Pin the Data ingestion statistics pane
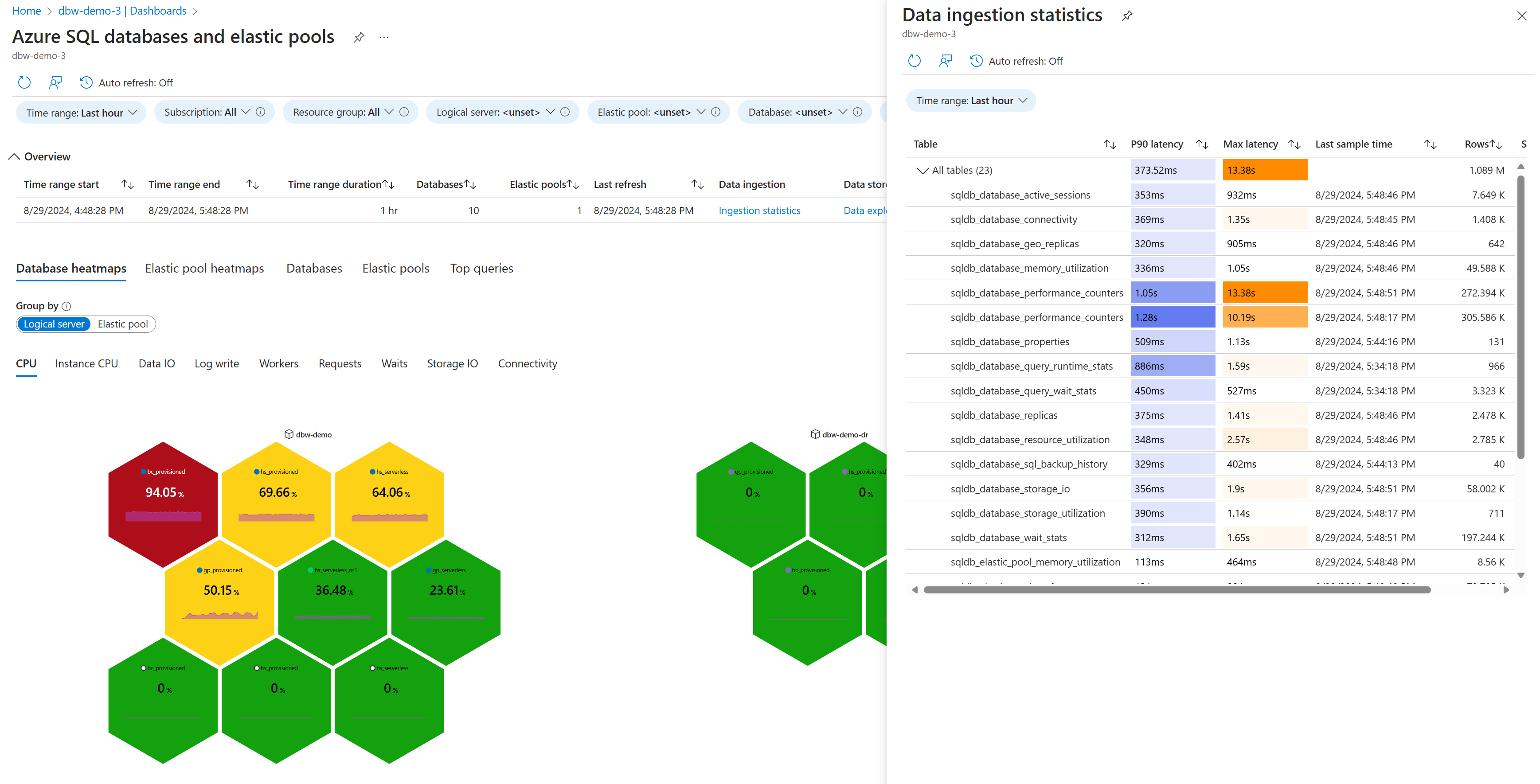 coord(1127,16)
